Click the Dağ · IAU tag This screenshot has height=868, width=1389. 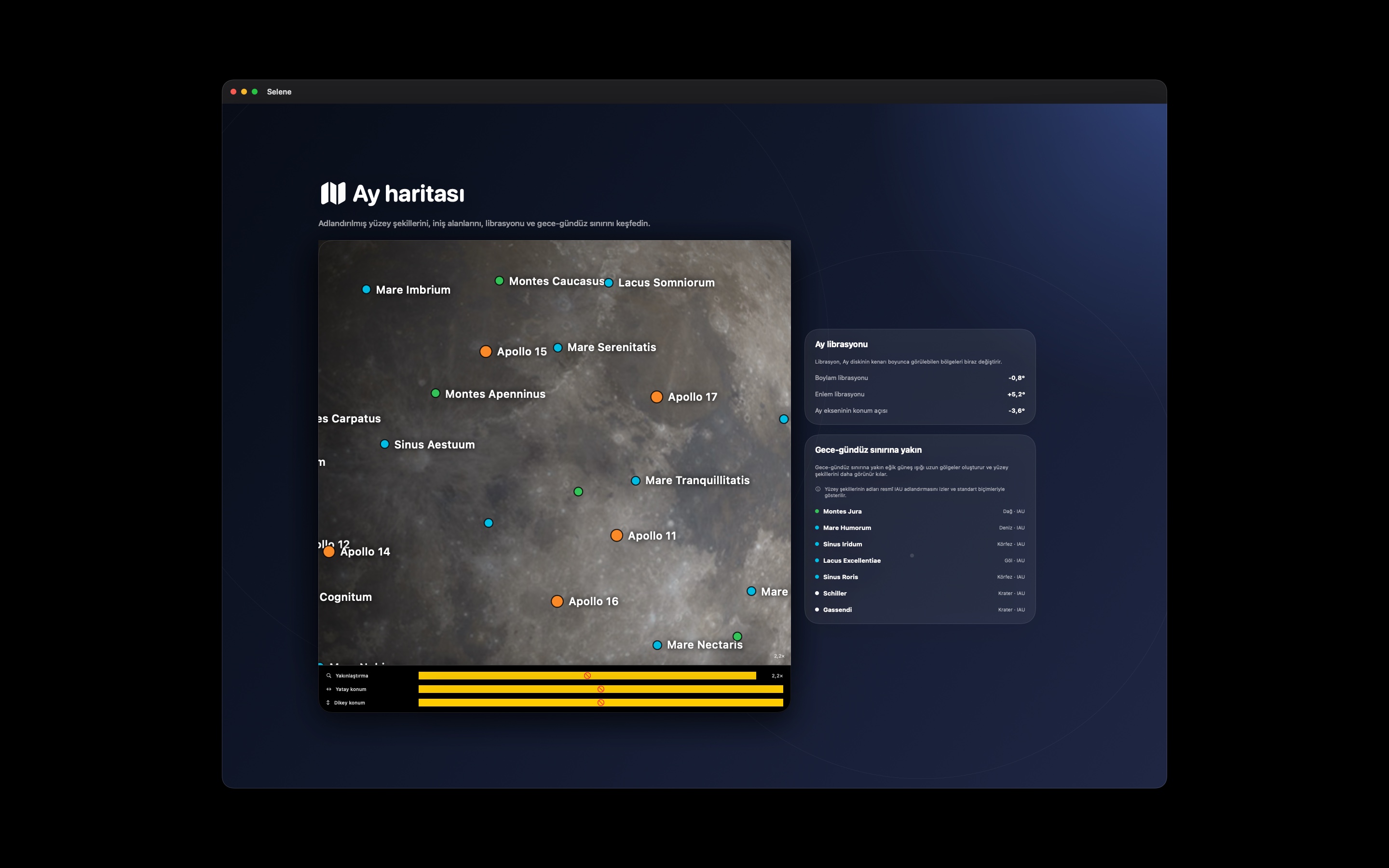[x=1014, y=512]
